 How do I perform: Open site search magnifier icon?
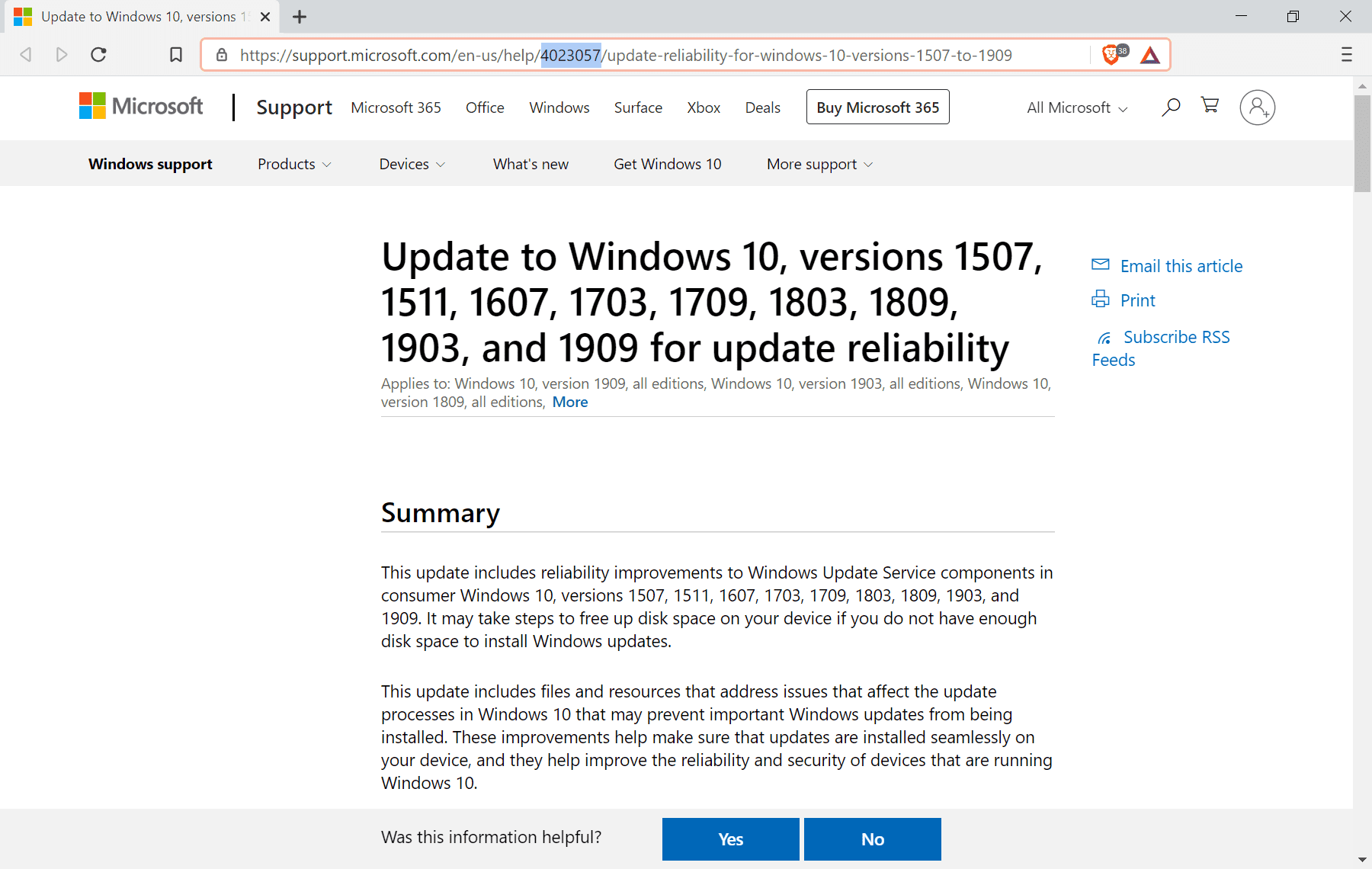click(1171, 107)
